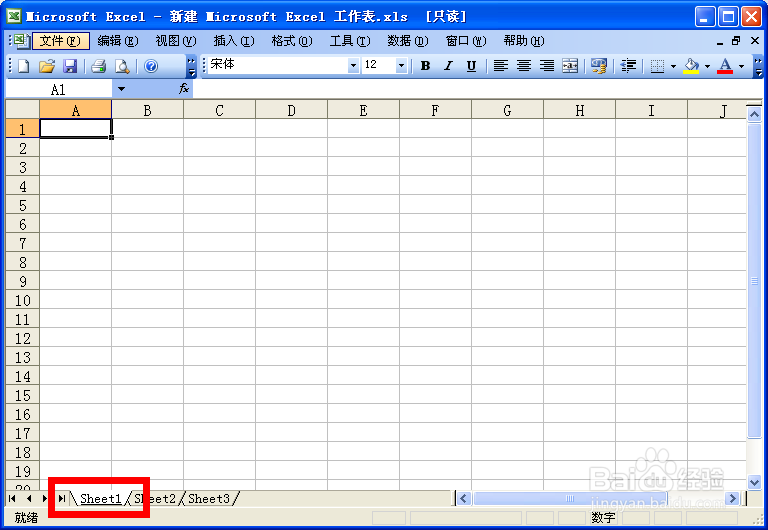The height and width of the screenshot is (530, 768).
Task: Click the vertical scrollbar thumb
Action: pos(754,281)
